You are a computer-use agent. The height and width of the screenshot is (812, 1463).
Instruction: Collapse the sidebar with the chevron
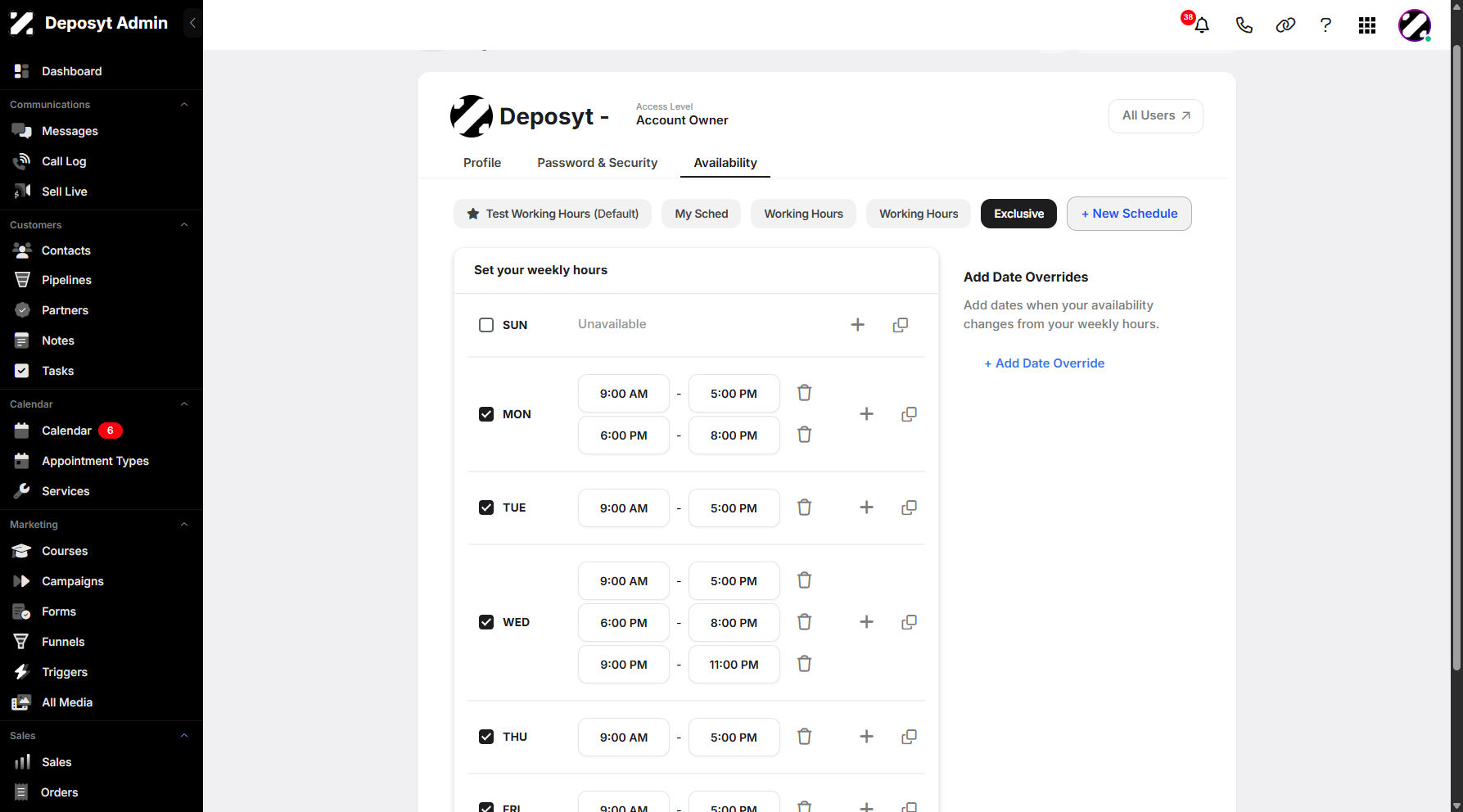pyautogui.click(x=193, y=23)
